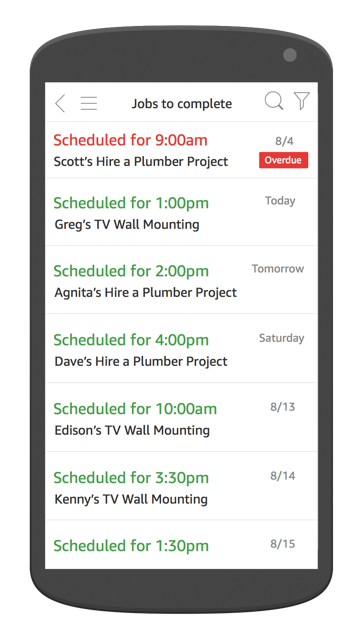Tap the Jobs to complete title
This screenshot has height=640, width=360.
pos(182,104)
